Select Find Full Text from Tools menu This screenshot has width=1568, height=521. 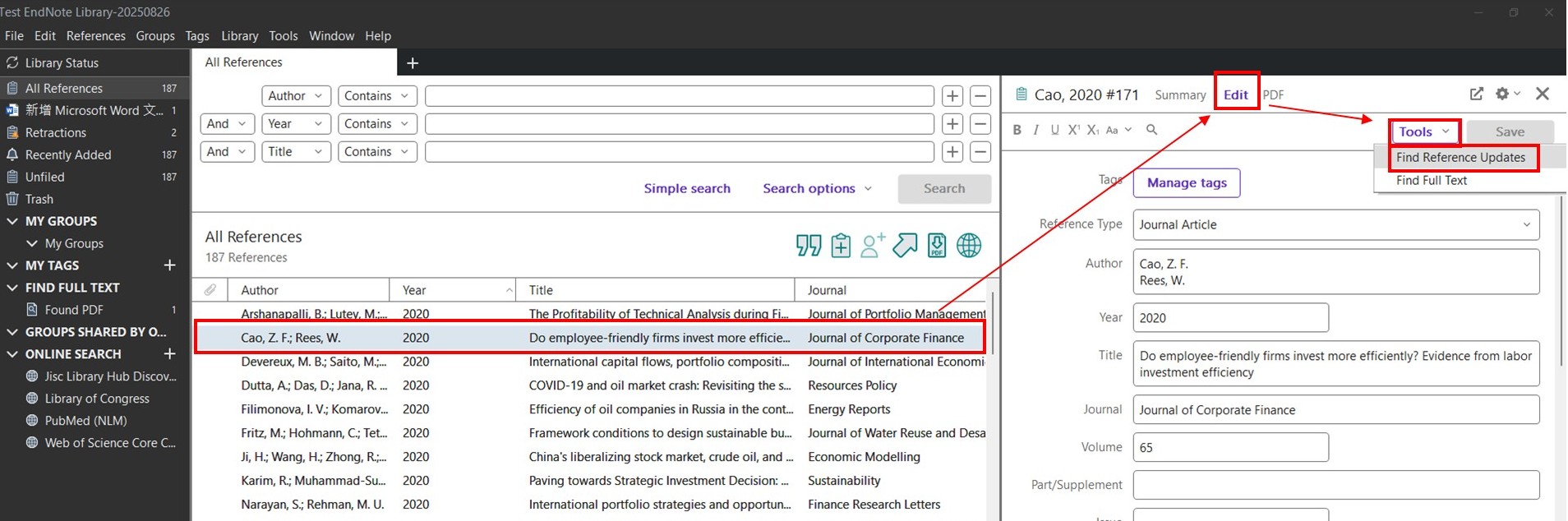[x=1431, y=180]
